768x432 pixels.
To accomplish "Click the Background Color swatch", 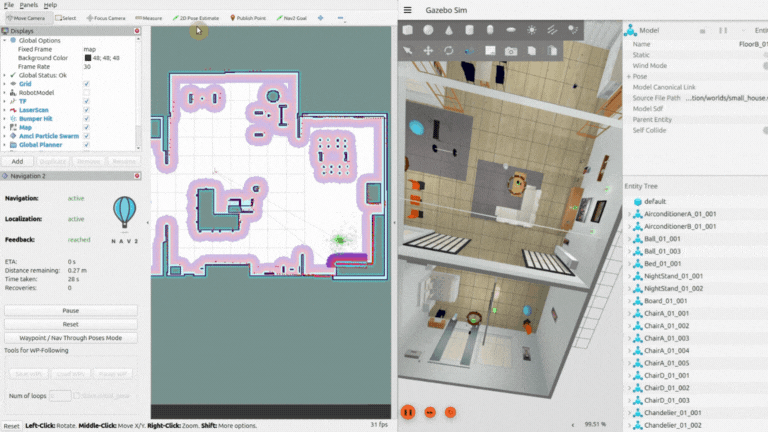I will (88, 58).
